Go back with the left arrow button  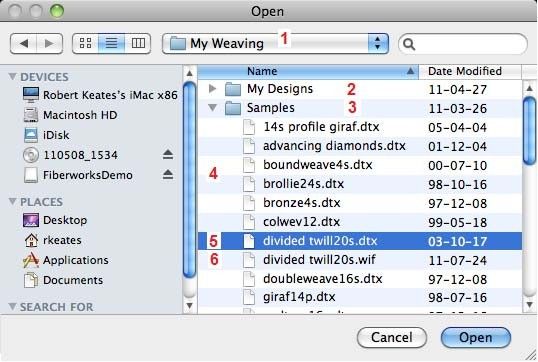click(x=23, y=44)
